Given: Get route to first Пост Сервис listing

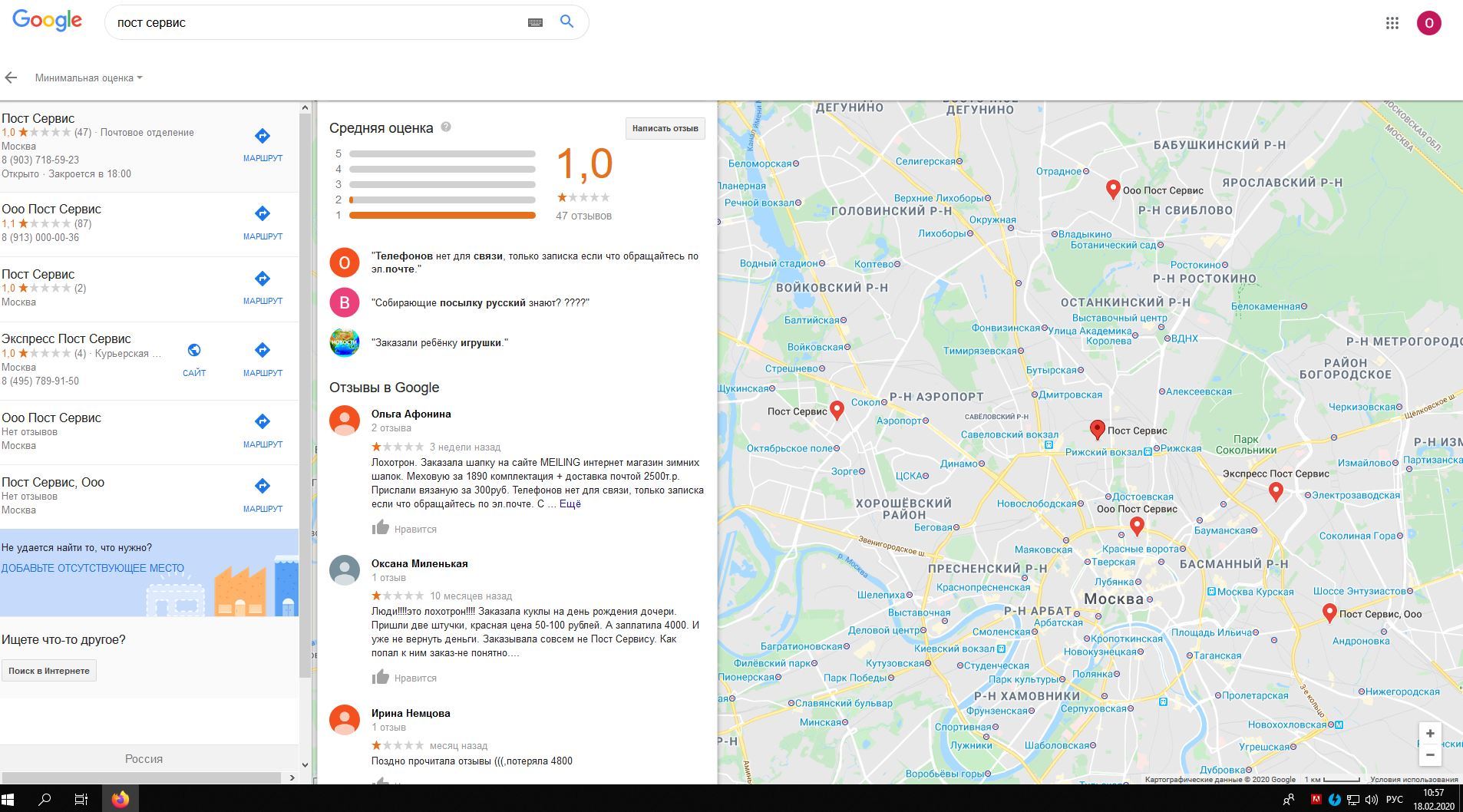Looking at the screenshot, I should coord(263,144).
